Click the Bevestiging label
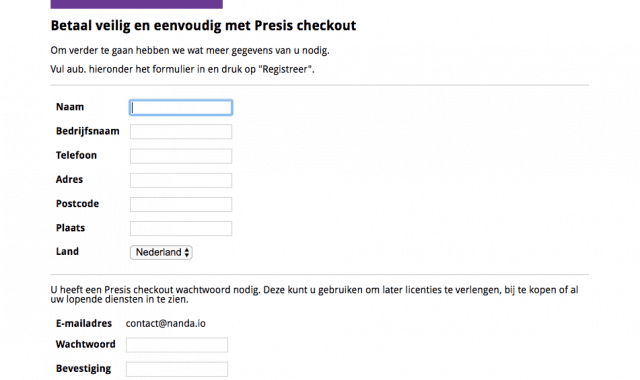The height and width of the screenshot is (380, 640). (x=83, y=369)
